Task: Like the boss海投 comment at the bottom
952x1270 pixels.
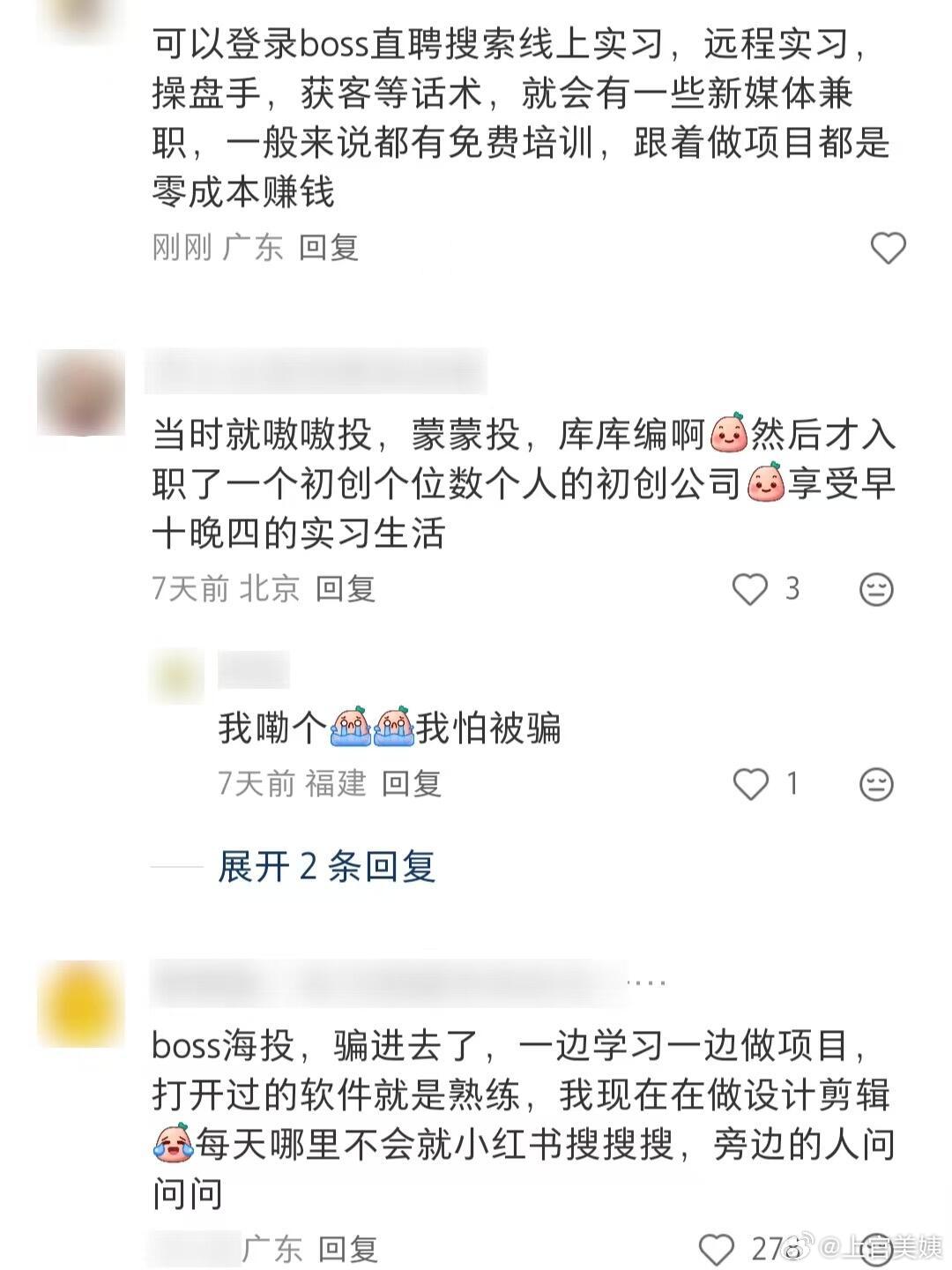Action: (x=716, y=1249)
